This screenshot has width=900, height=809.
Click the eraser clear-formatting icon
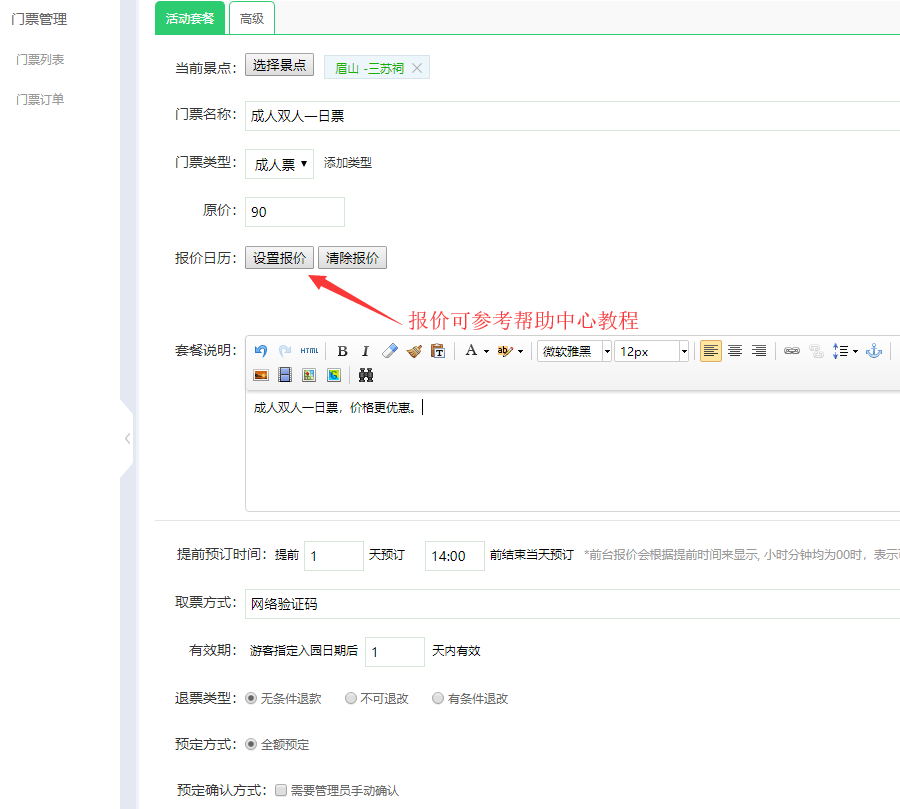(390, 351)
